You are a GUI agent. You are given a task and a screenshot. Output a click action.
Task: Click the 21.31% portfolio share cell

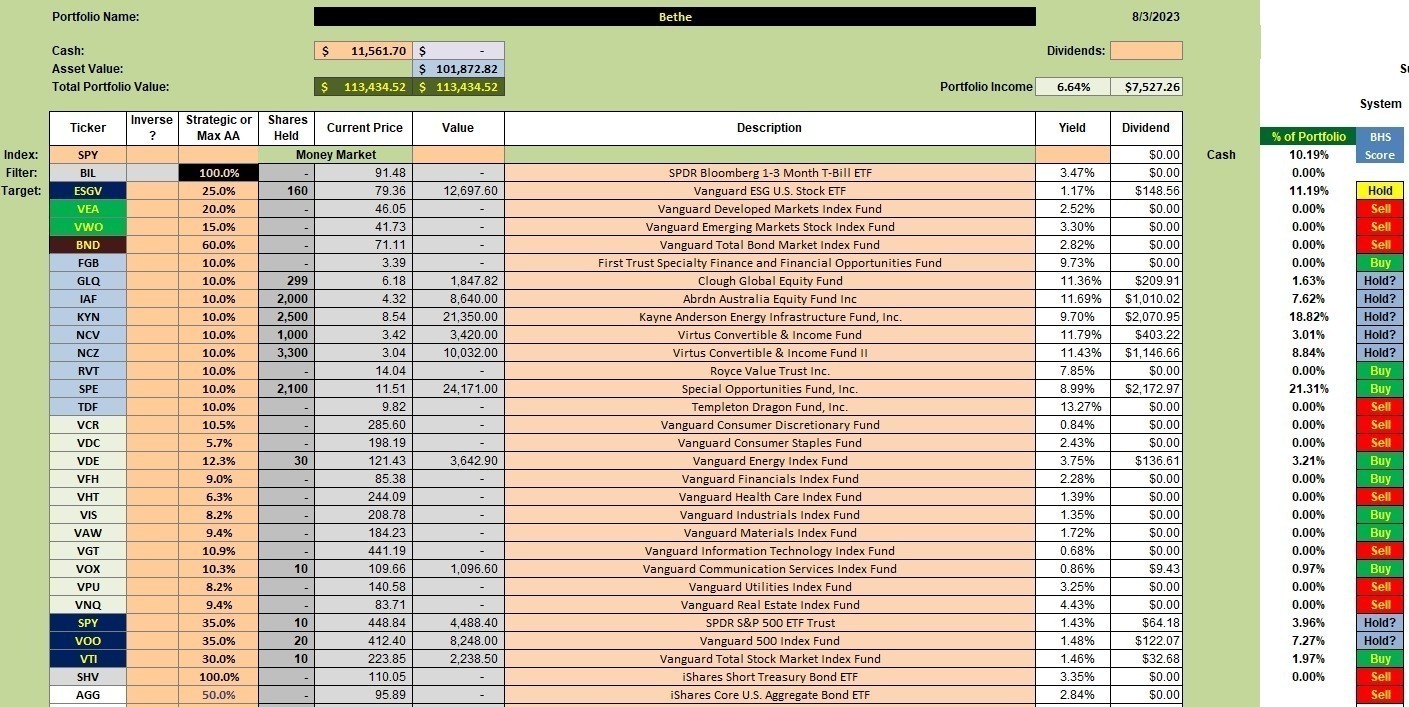[1308, 389]
